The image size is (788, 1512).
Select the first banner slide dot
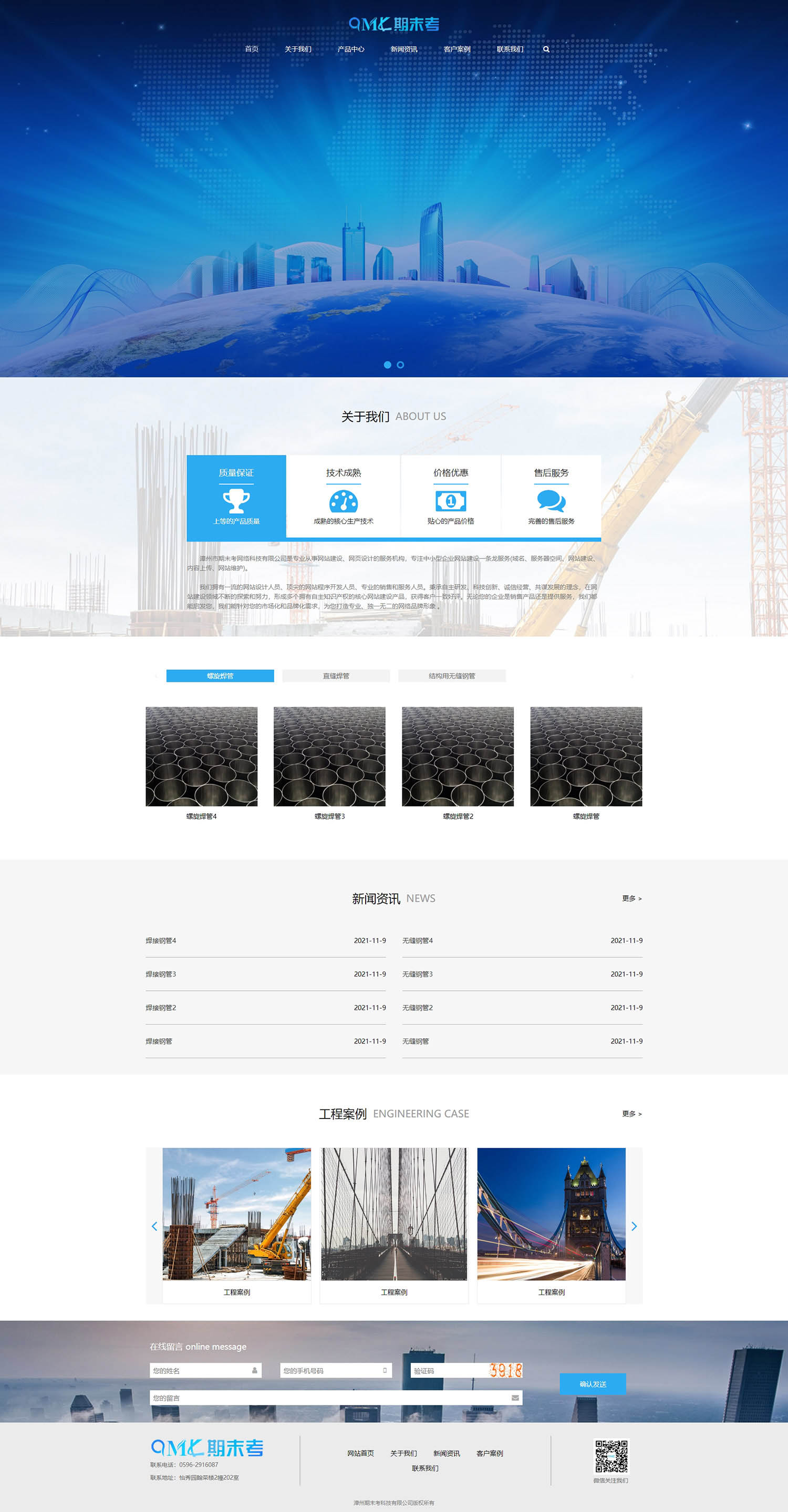coord(387,365)
